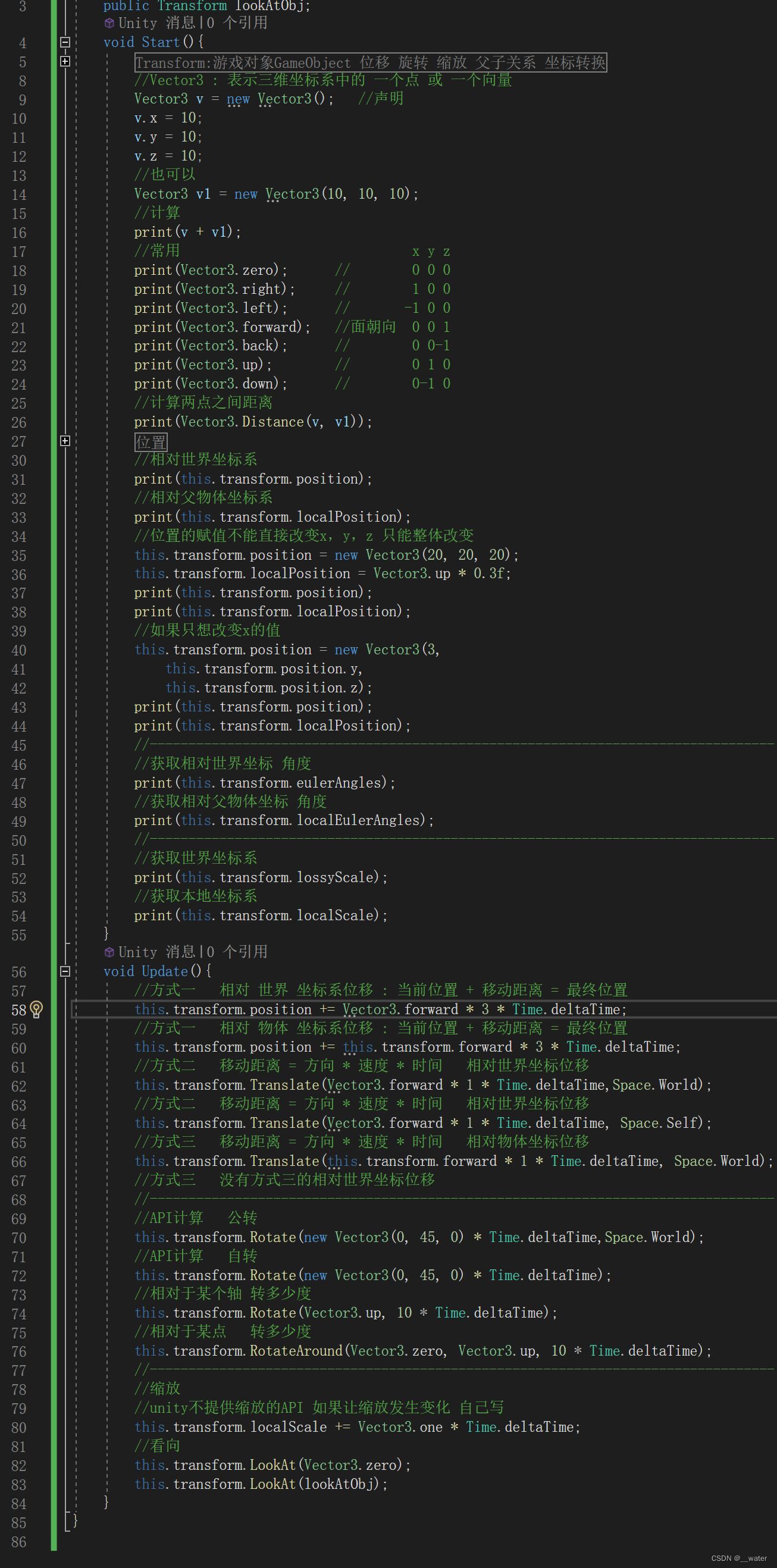Viewport: 777px width, 1568px height.
Task: Click 'print(this.transform.localEulerAngles);'
Action: [x=284, y=820]
